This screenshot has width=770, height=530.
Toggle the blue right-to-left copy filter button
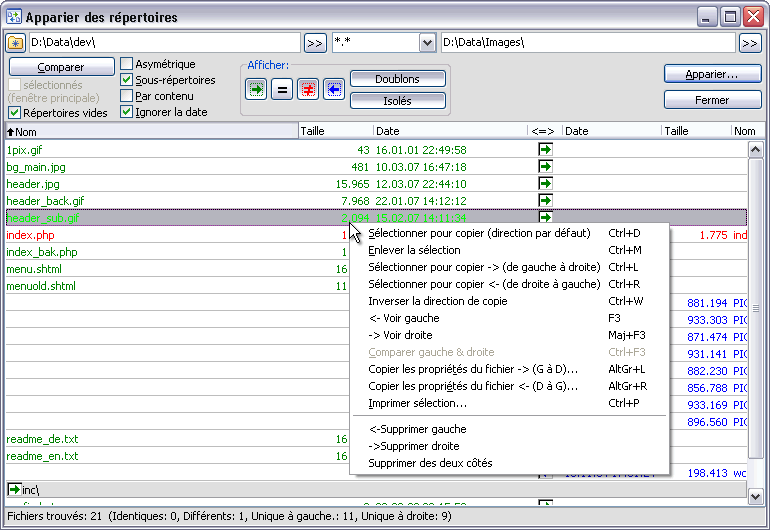[334, 89]
